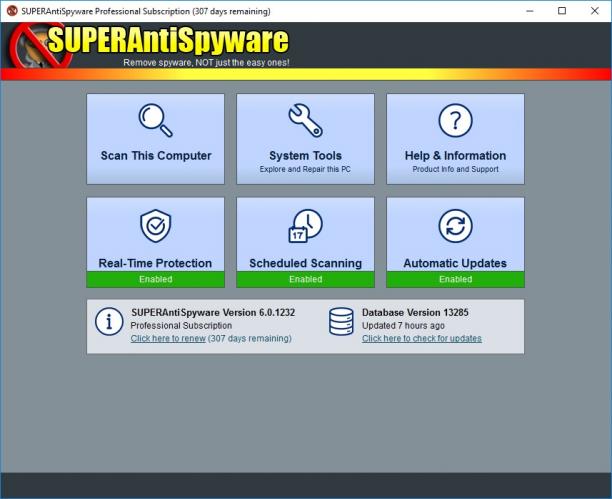Toggle the Scheduled Scanning Enabled status bar
The image size is (612, 499).
point(305,279)
